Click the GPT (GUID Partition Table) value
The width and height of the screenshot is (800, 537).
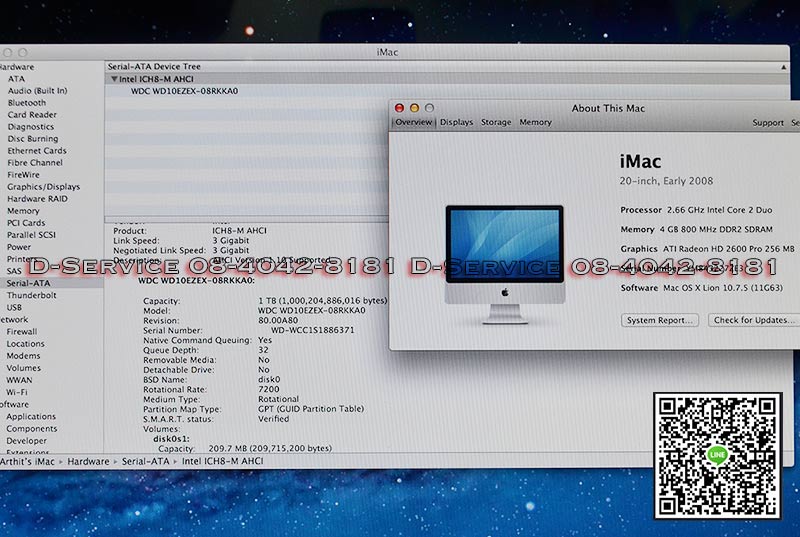(311, 409)
